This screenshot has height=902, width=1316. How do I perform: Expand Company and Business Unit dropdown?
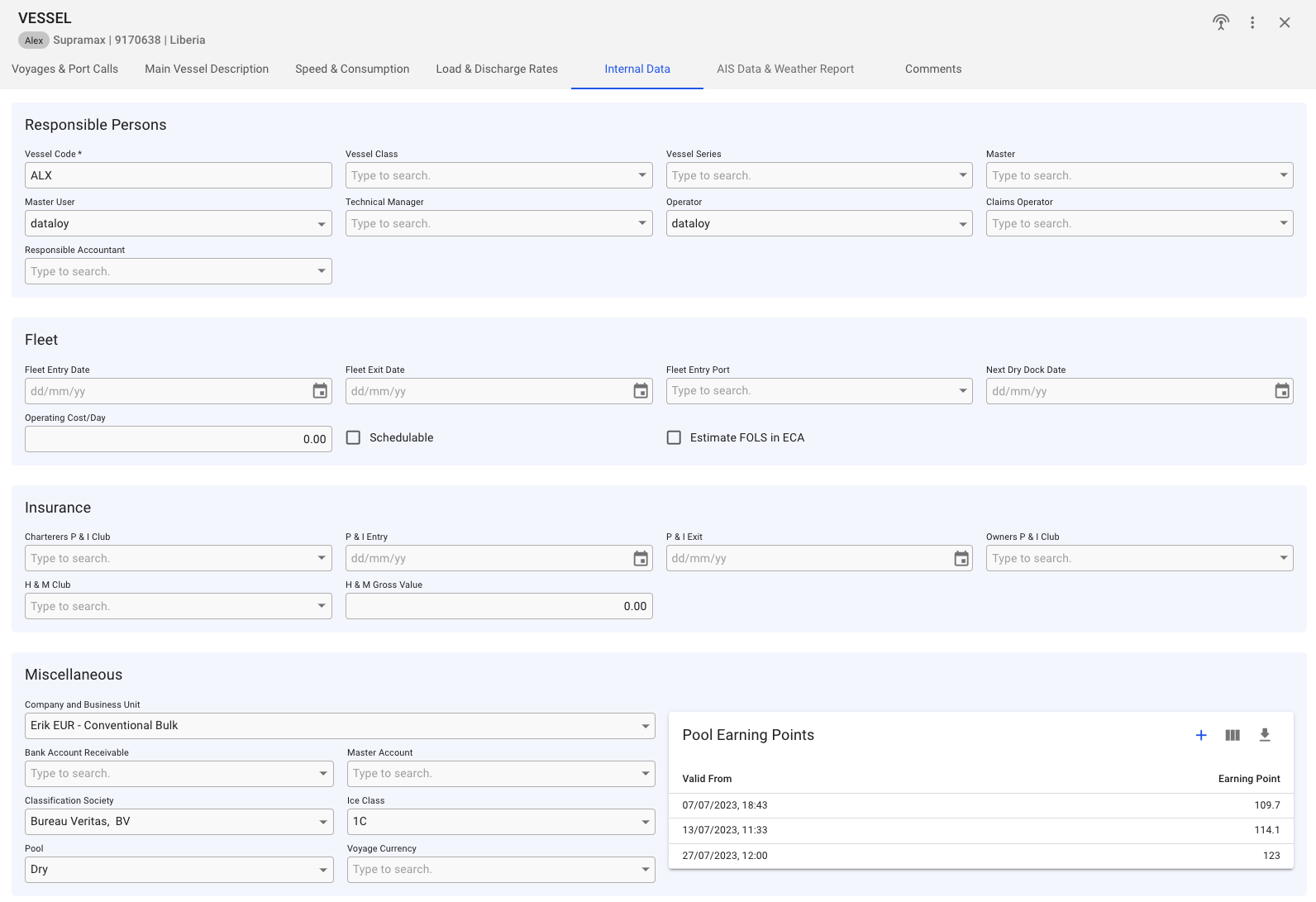click(645, 726)
